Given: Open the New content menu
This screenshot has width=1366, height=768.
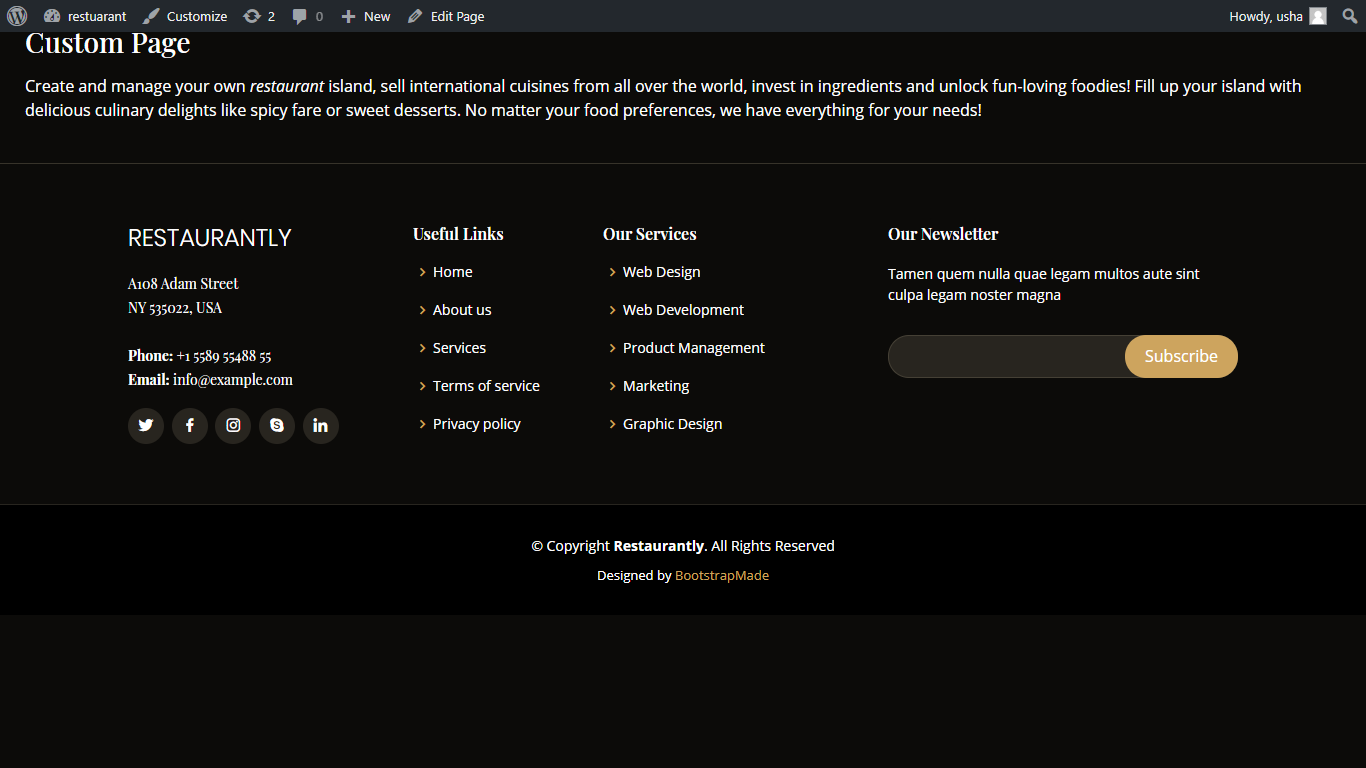Looking at the screenshot, I should [x=366, y=16].
